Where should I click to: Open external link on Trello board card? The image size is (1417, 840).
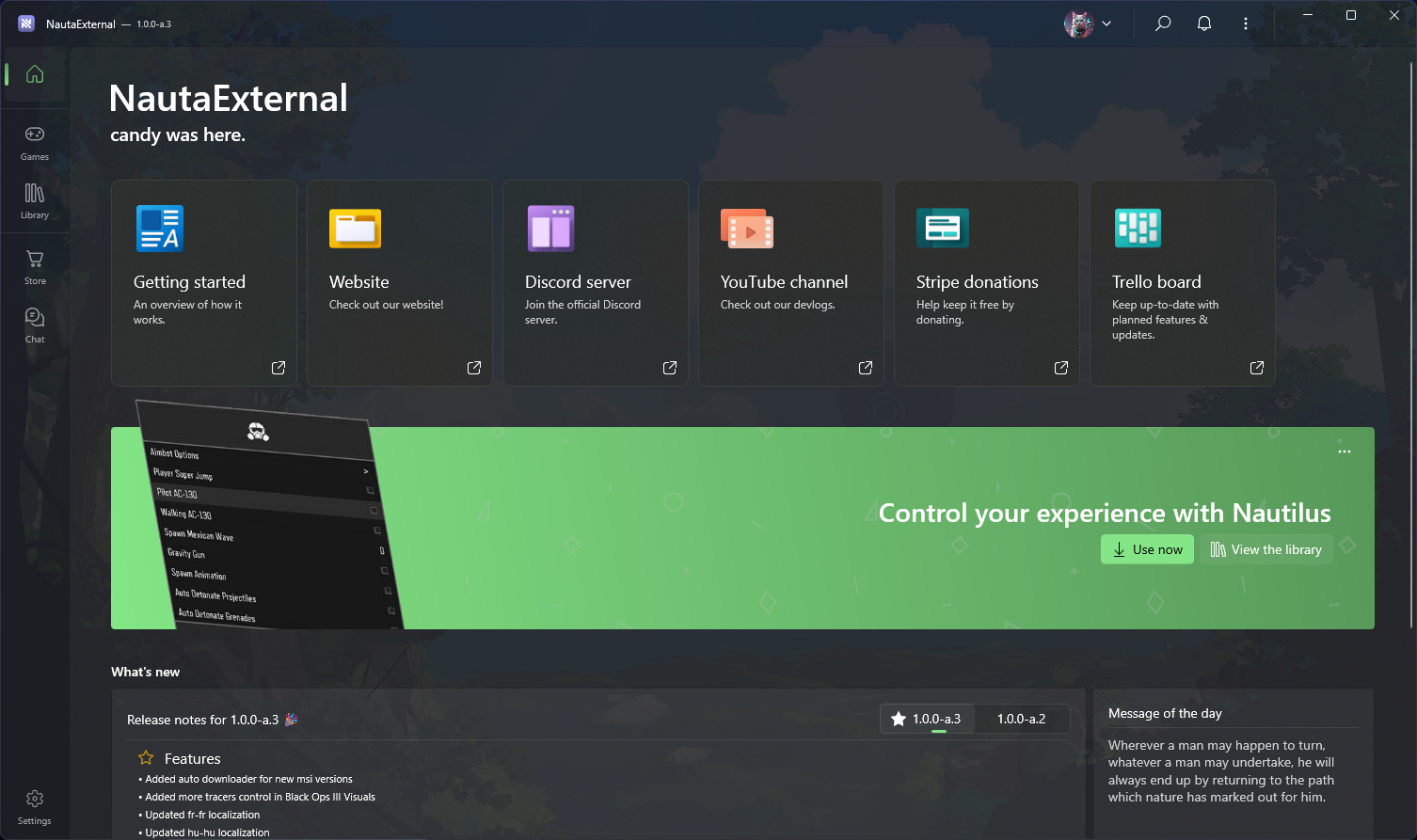pos(1257,368)
